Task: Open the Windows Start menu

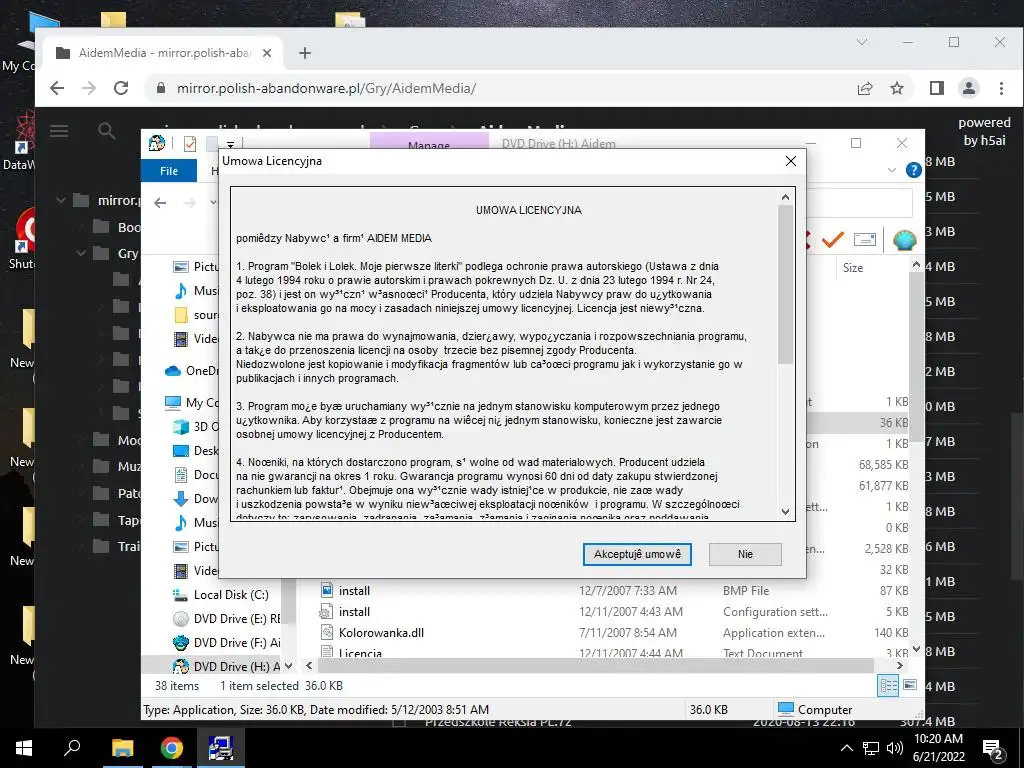Action: (x=24, y=748)
